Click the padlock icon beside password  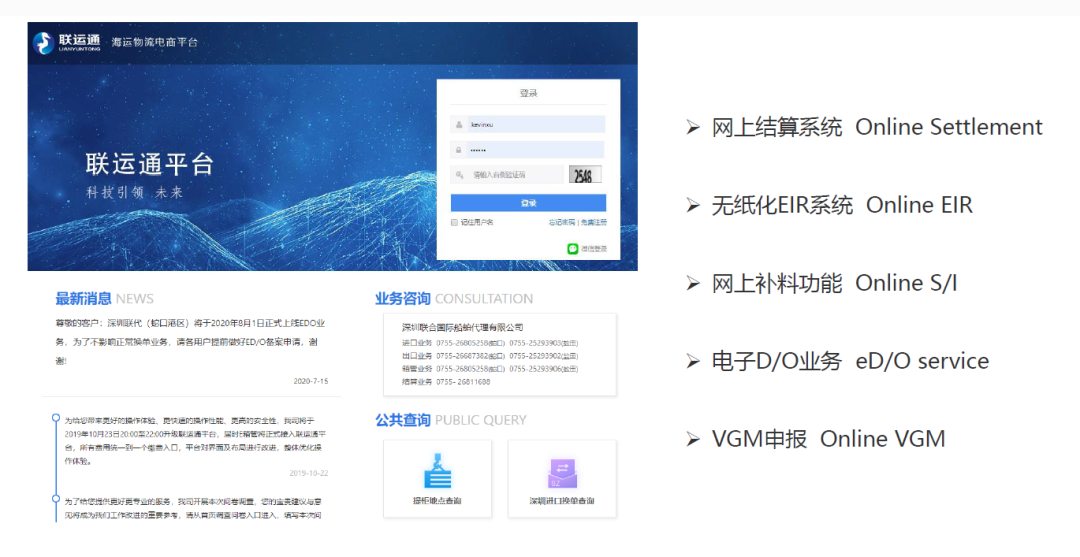coord(459,149)
